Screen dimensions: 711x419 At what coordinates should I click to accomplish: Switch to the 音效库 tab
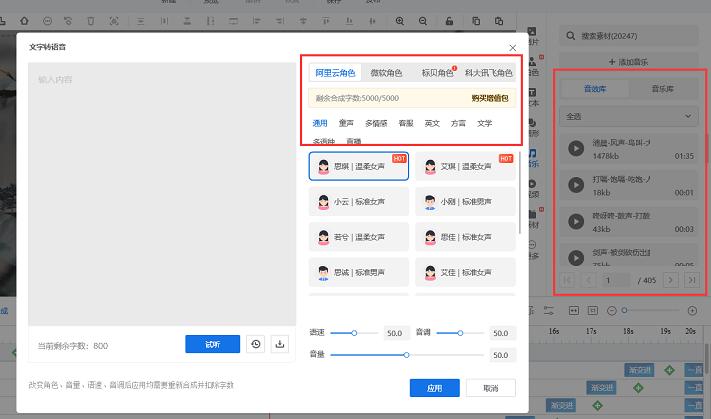594,89
